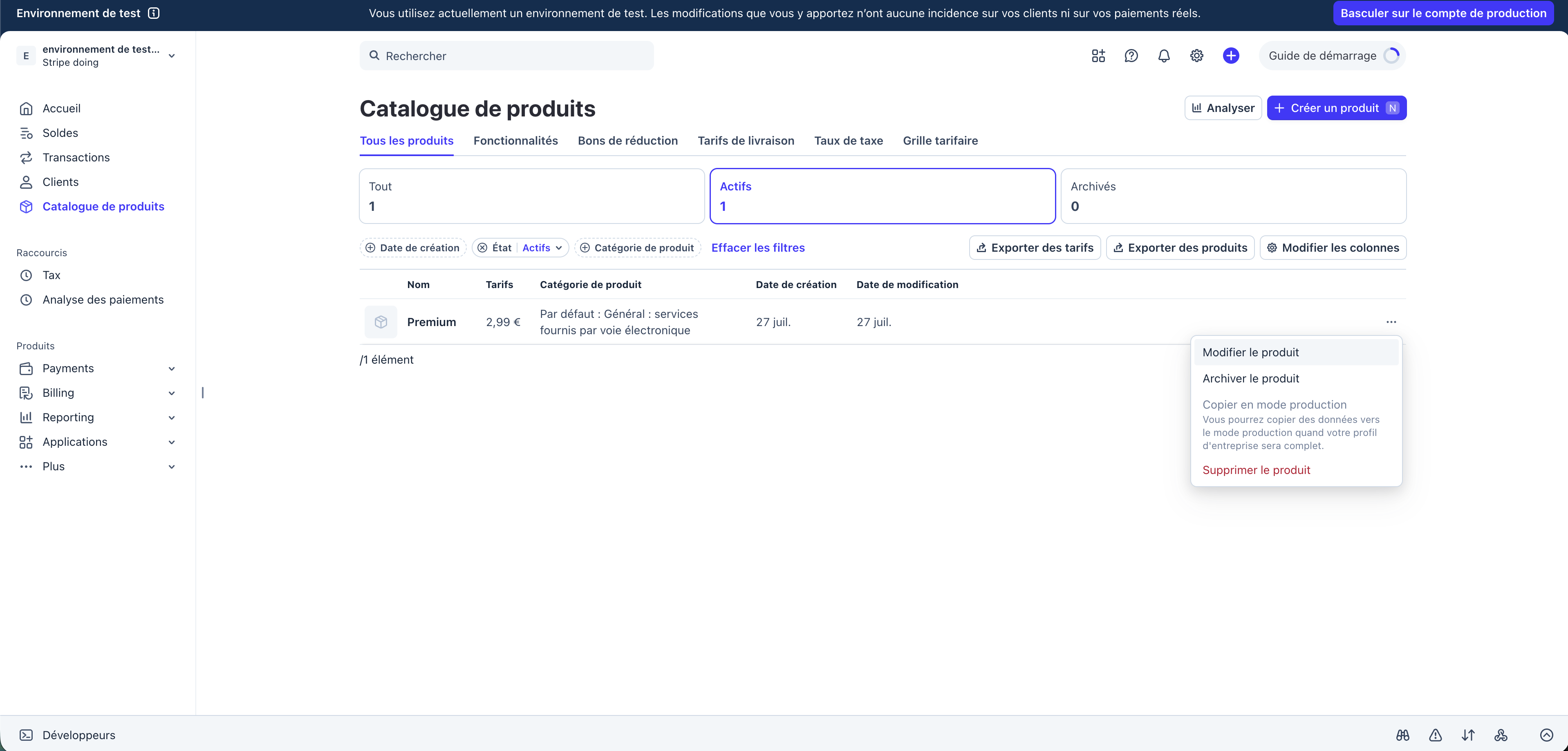The width and height of the screenshot is (1568, 751).
Task: Choose Modifier le produit in the menu
Action: pos(1296,352)
